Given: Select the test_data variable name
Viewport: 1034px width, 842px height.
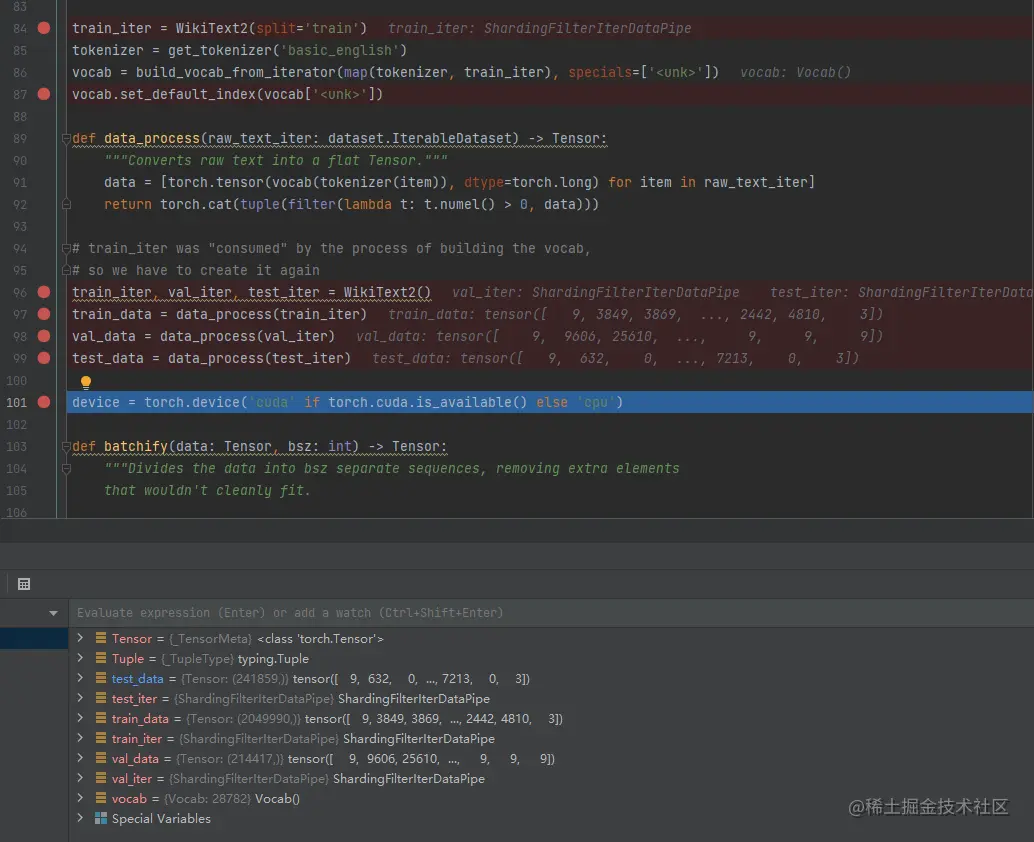Looking at the screenshot, I should point(137,678).
